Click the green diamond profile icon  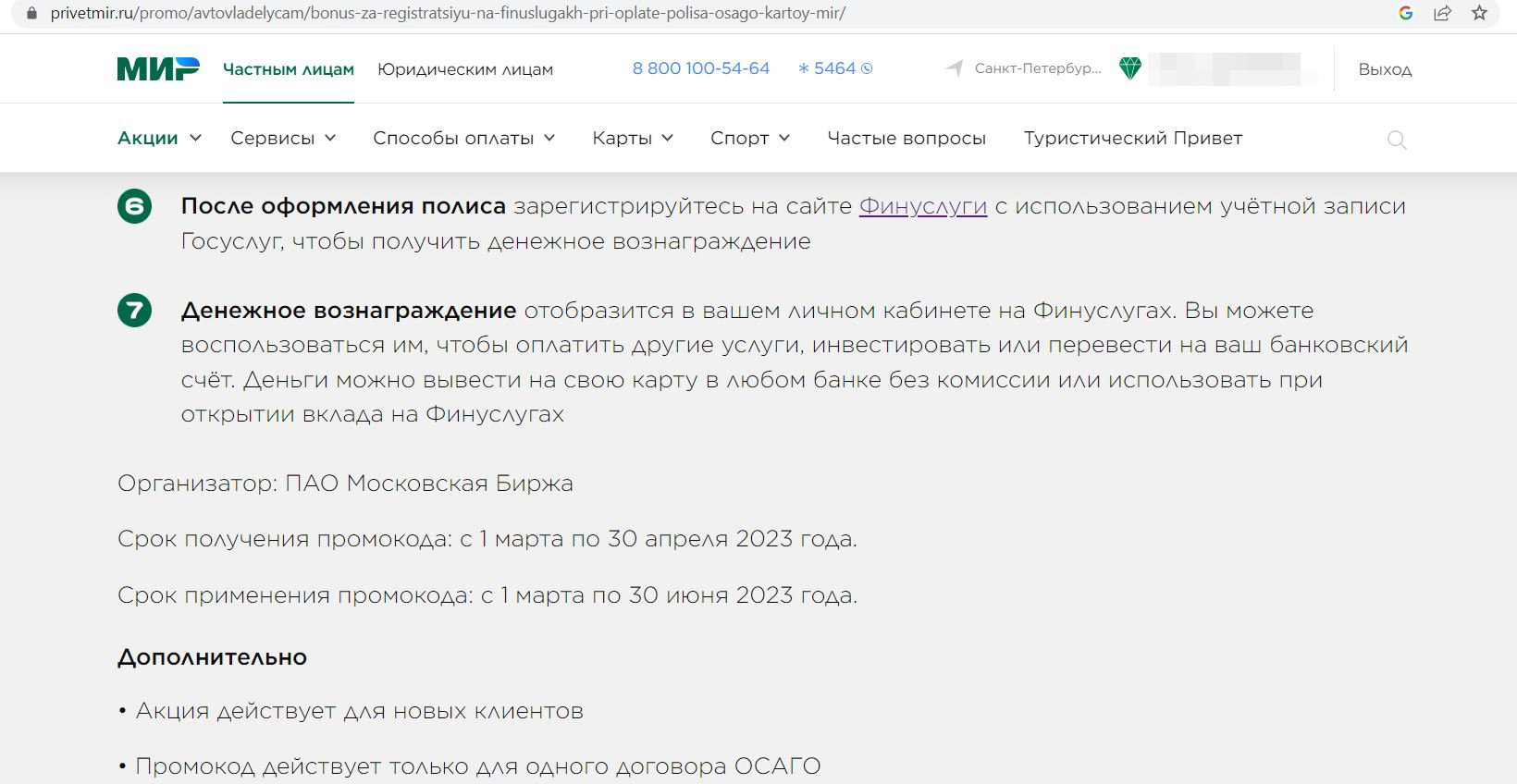click(1130, 68)
